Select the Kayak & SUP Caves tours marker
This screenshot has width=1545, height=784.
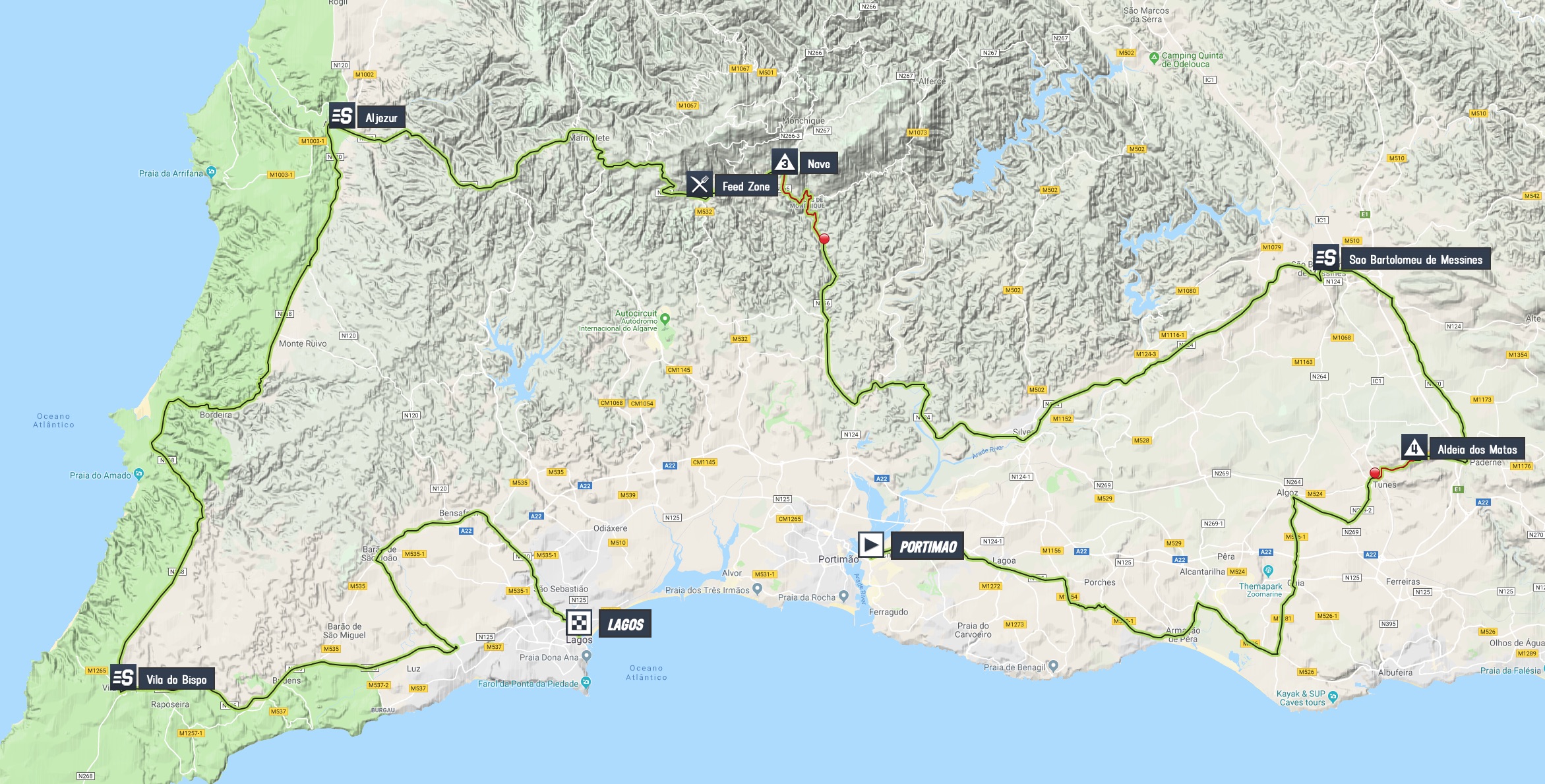tap(1333, 696)
